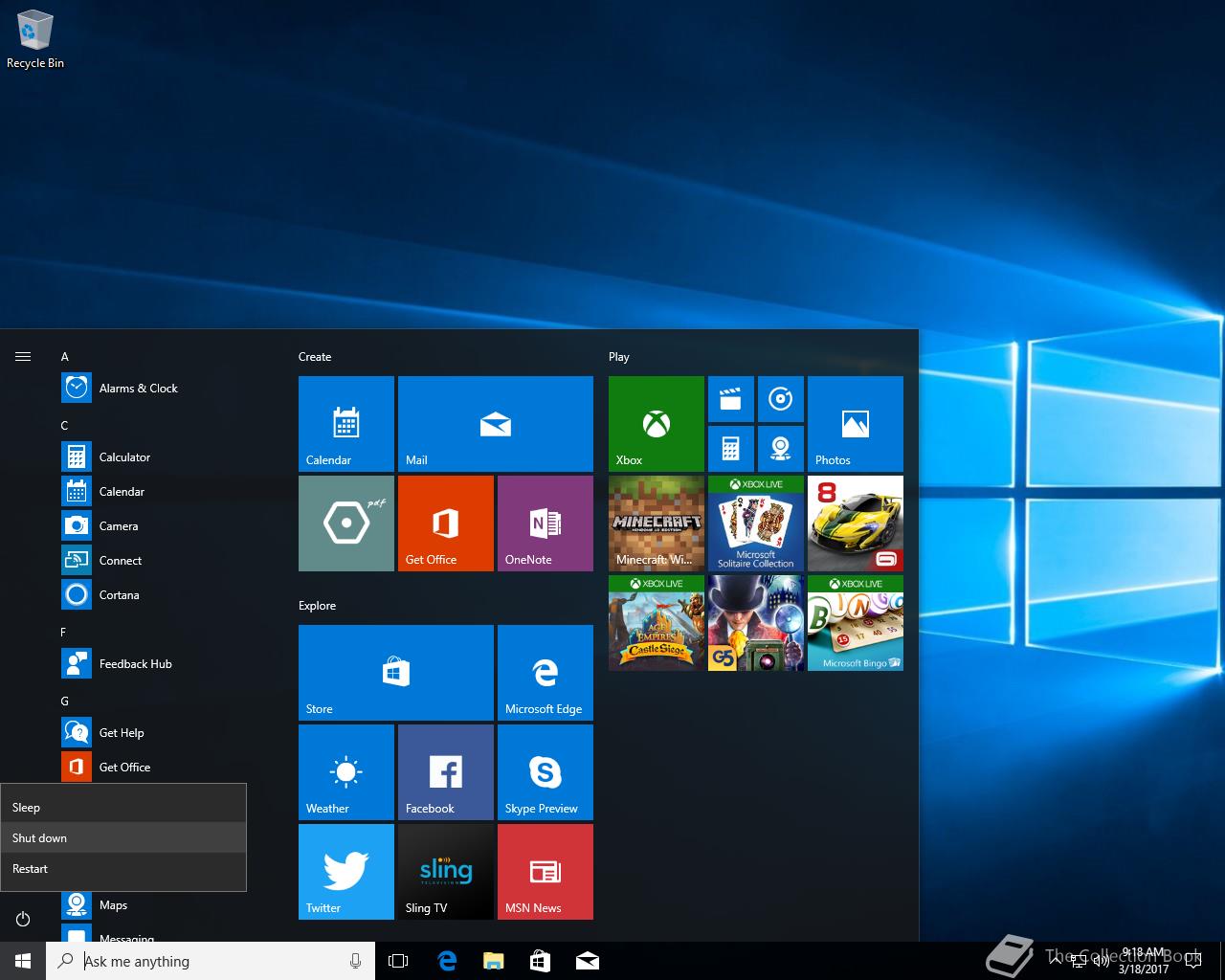Open the Facebook tile
Screen dimensions: 1225x980
point(446,772)
